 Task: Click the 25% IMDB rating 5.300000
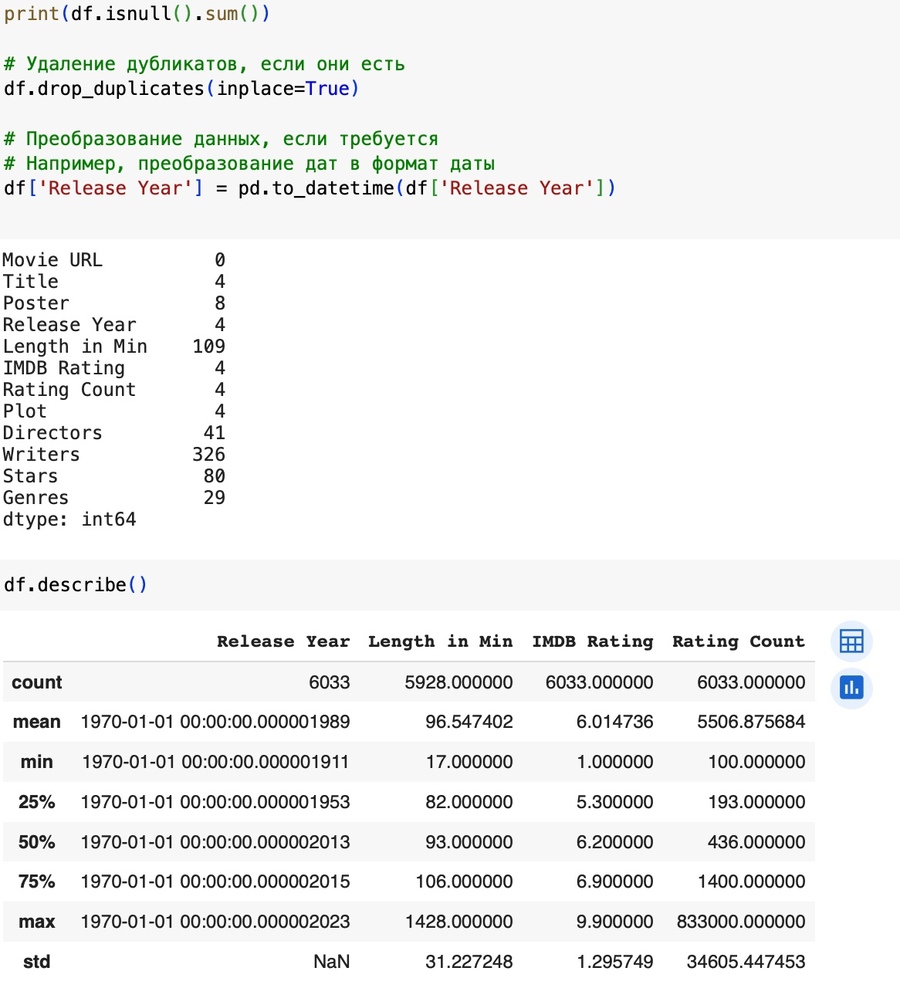click(614, 801)
